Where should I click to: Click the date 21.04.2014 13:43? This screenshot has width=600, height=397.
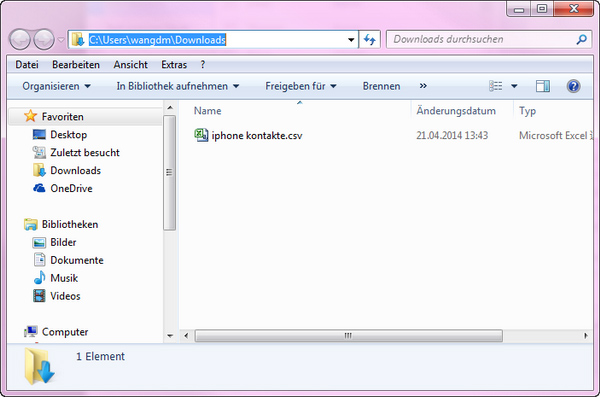click(452, 136)
